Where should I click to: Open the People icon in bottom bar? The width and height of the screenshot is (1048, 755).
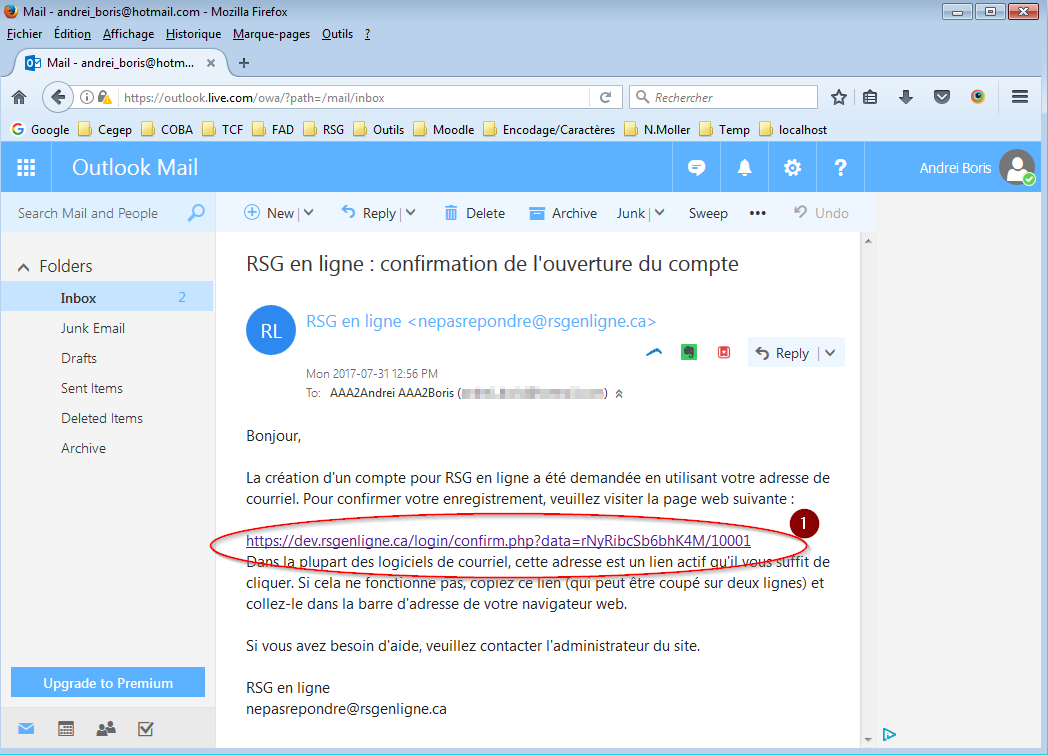tap(105, 729)
